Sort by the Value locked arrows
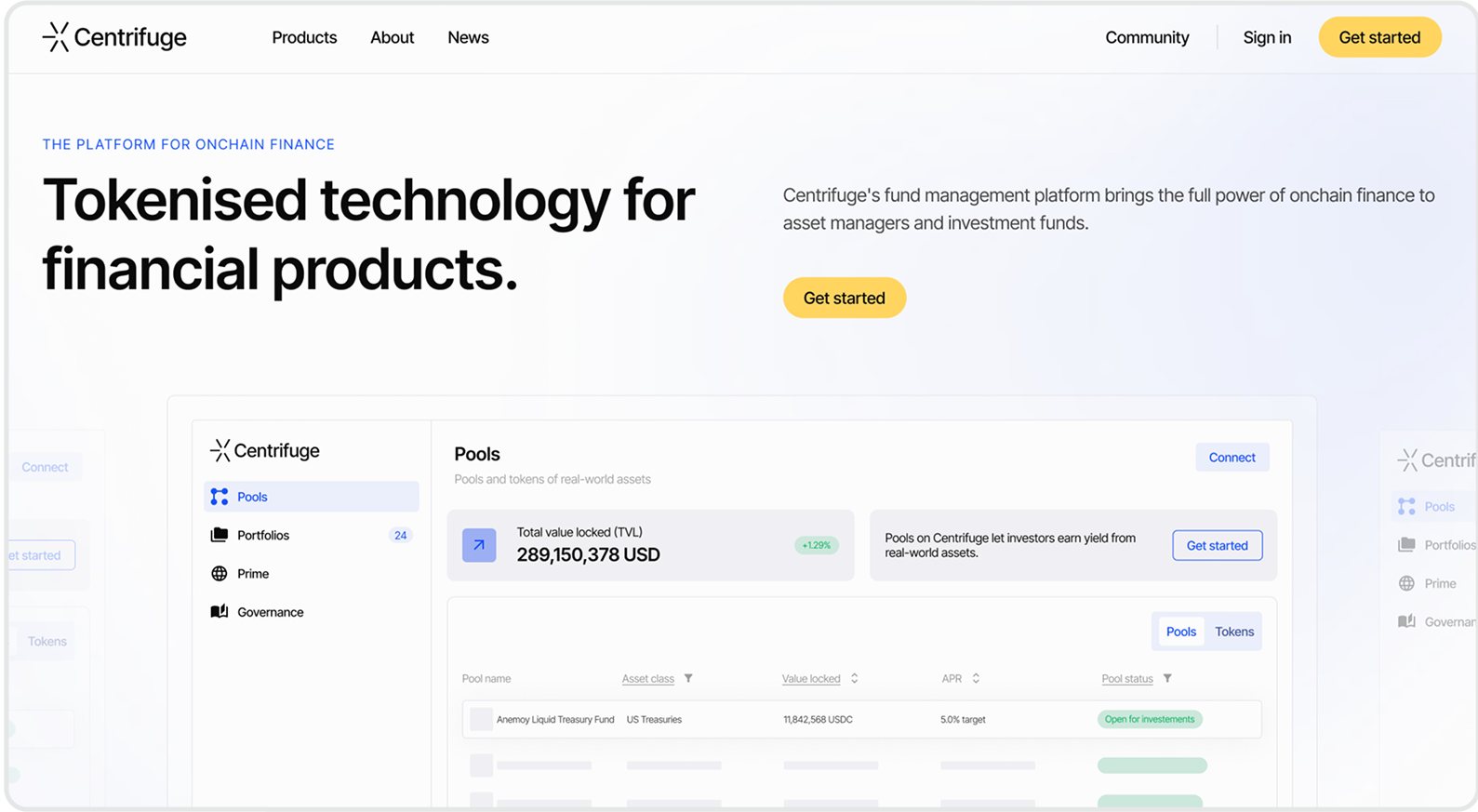 pyautogui.click(x=854, y=678)
